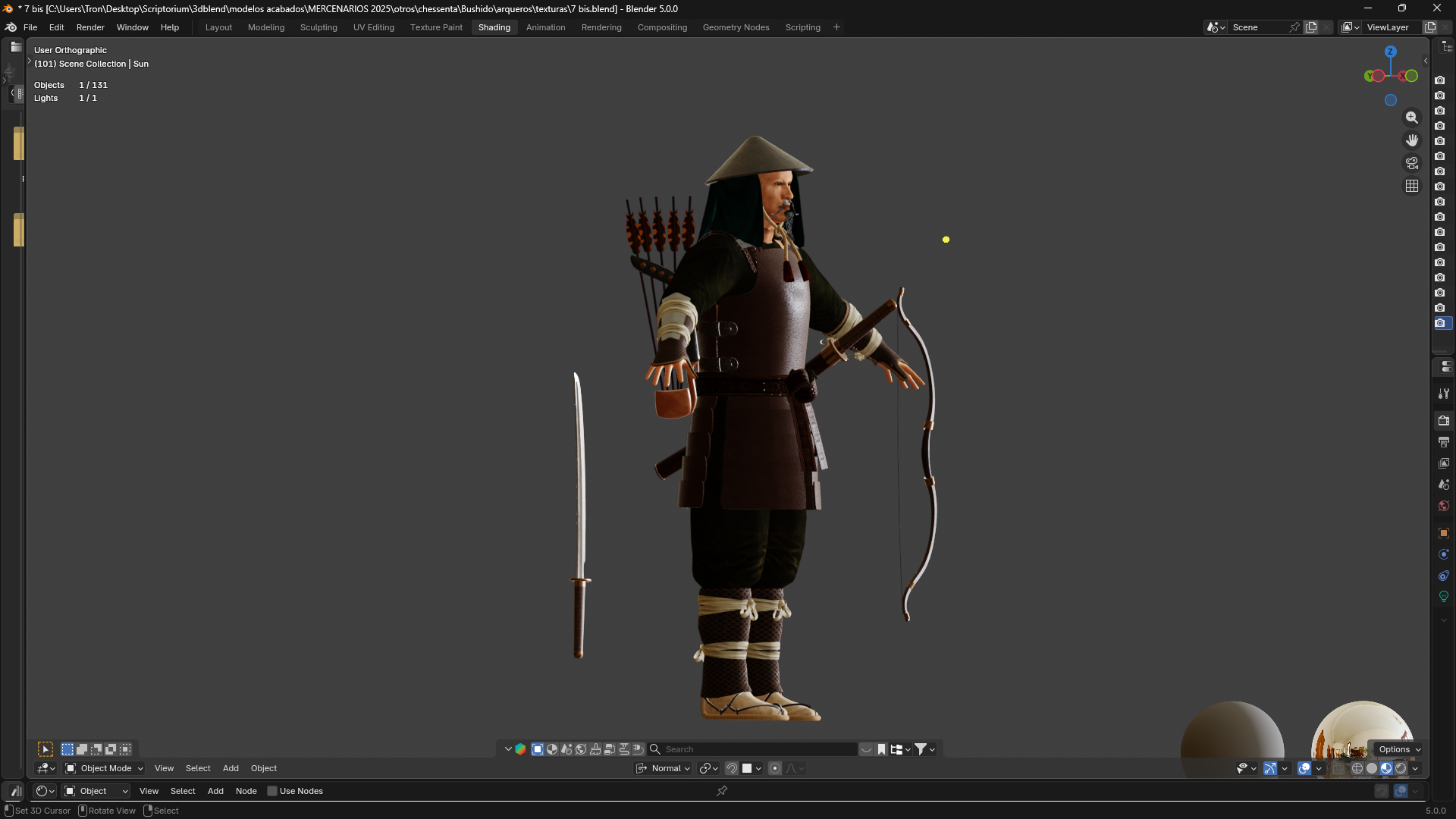
Task: Switch orthographic/perspective with the grid icon
Action: (1411, 186)
